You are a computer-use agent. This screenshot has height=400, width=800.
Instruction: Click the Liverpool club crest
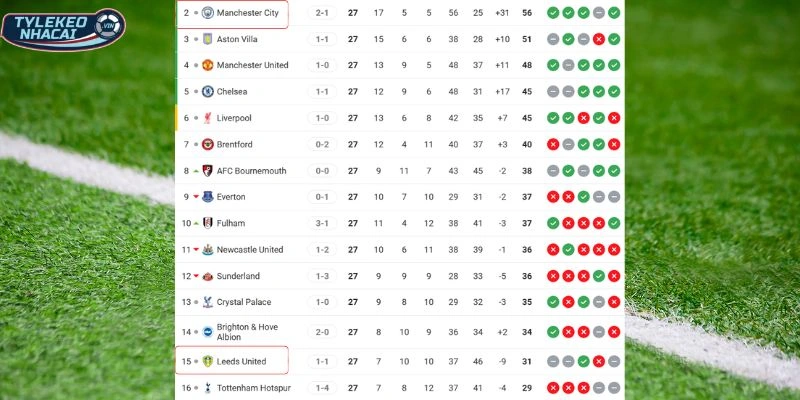[208, 118]
